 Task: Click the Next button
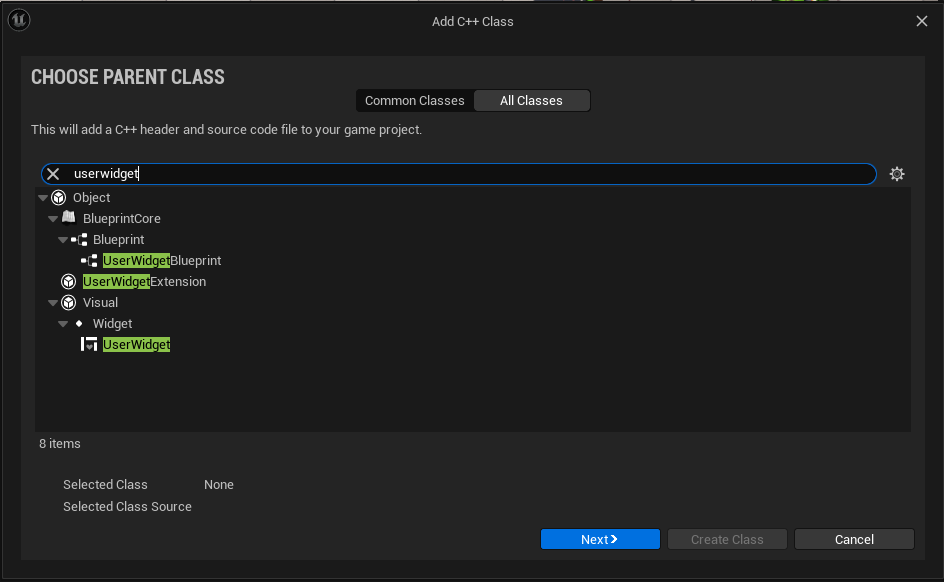pyautogui.click(x=600, y=539)
